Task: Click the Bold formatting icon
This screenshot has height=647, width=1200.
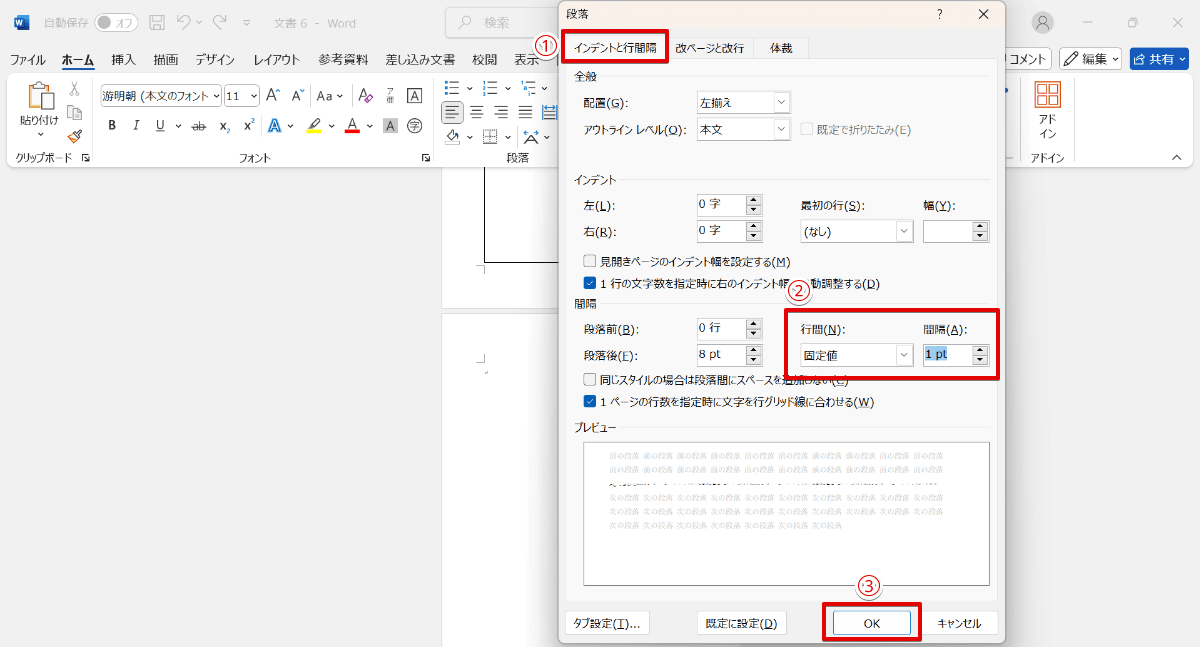Action: 112,126
